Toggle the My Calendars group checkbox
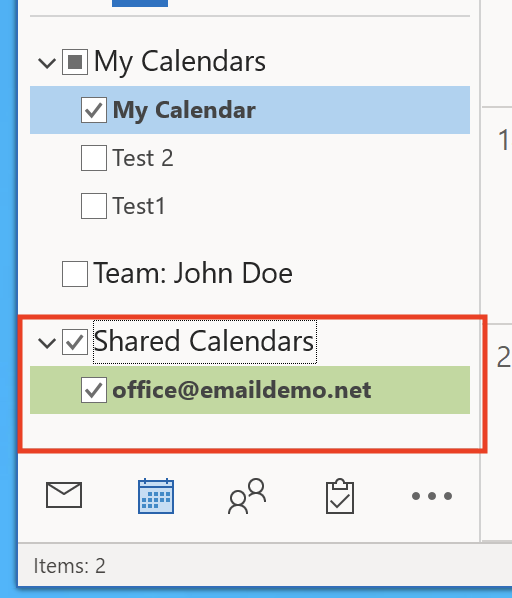This screenshot has width=512, height=598. tap(75, 61)
